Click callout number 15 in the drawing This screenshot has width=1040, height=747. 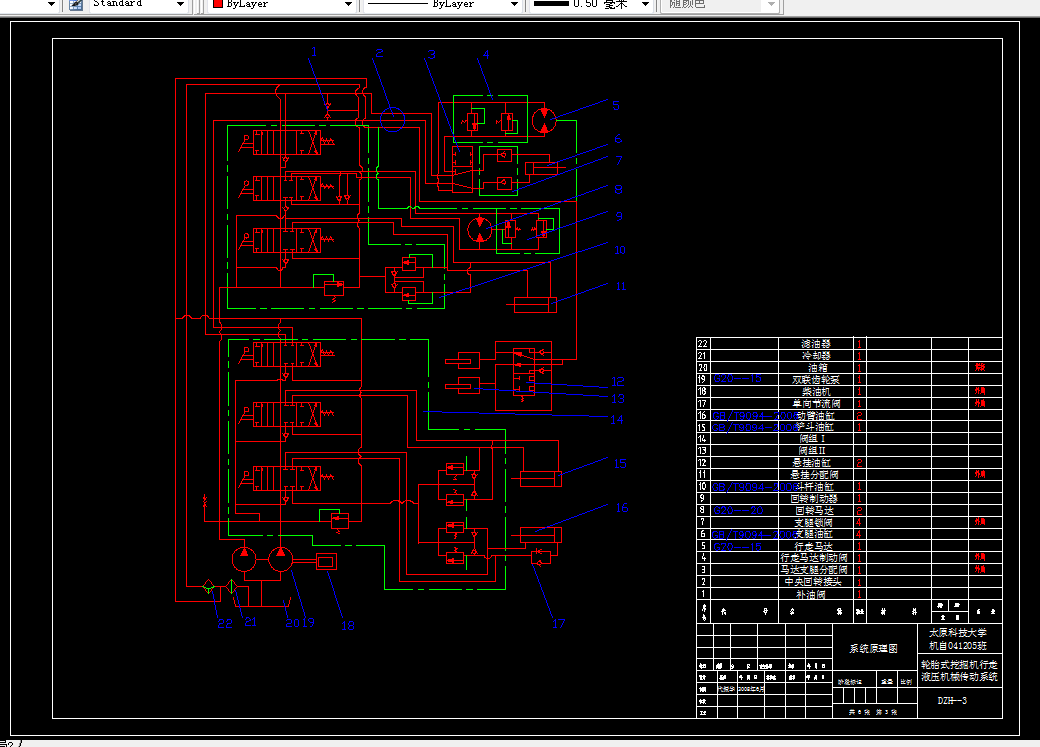619,464
